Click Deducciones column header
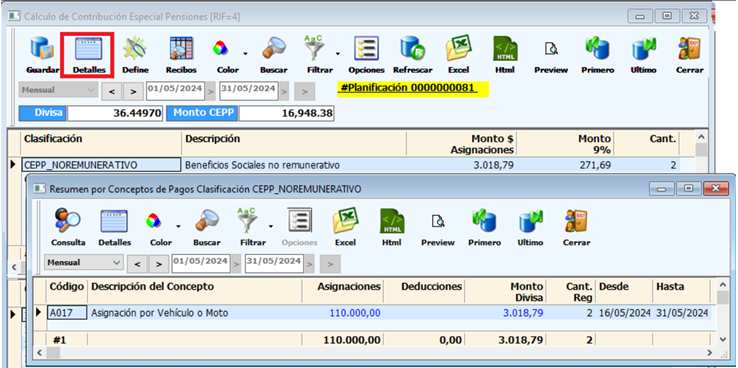738x368 pixels. 424,291
